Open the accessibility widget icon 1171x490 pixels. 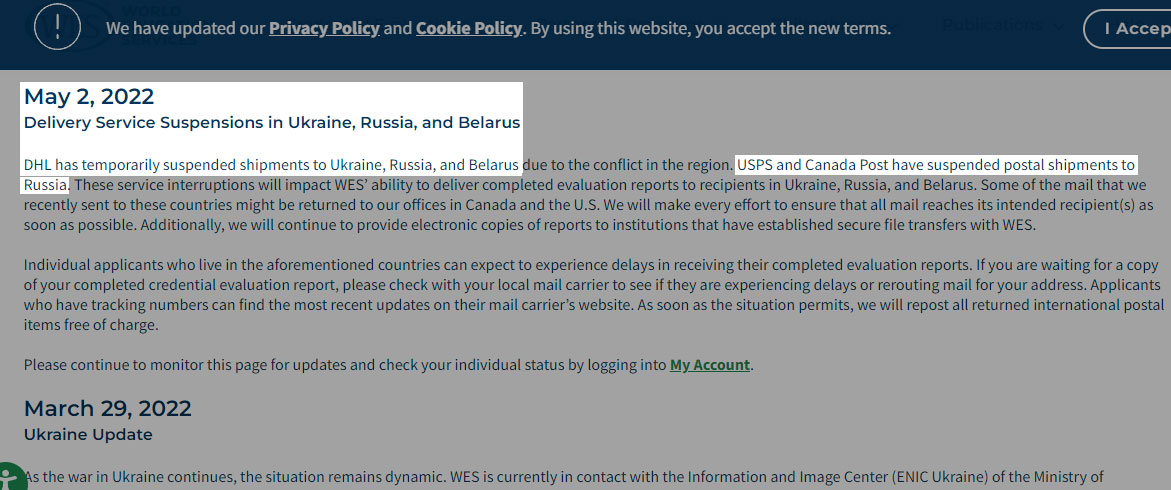coord(7,478)
